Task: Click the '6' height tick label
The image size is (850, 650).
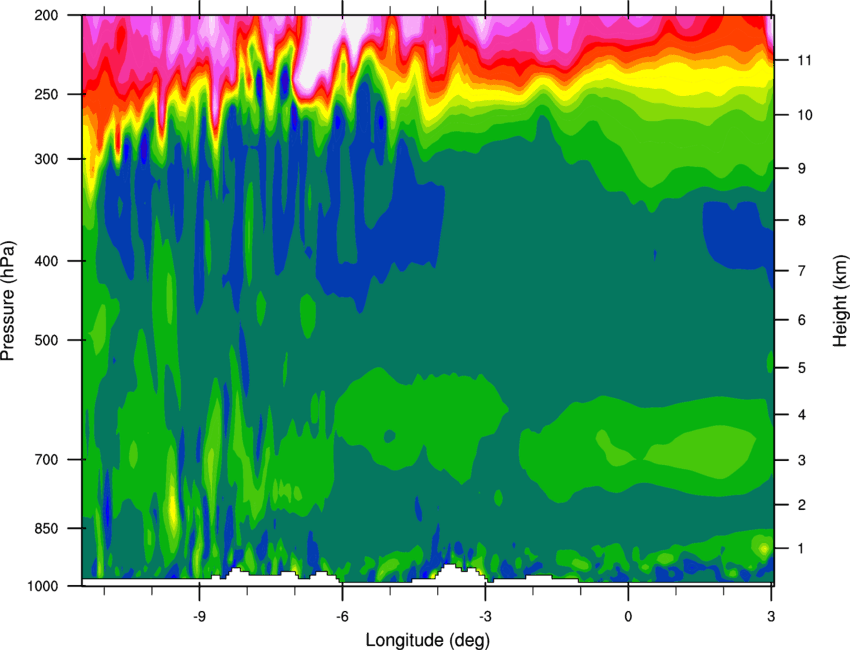Action: [x=802, y=320]
